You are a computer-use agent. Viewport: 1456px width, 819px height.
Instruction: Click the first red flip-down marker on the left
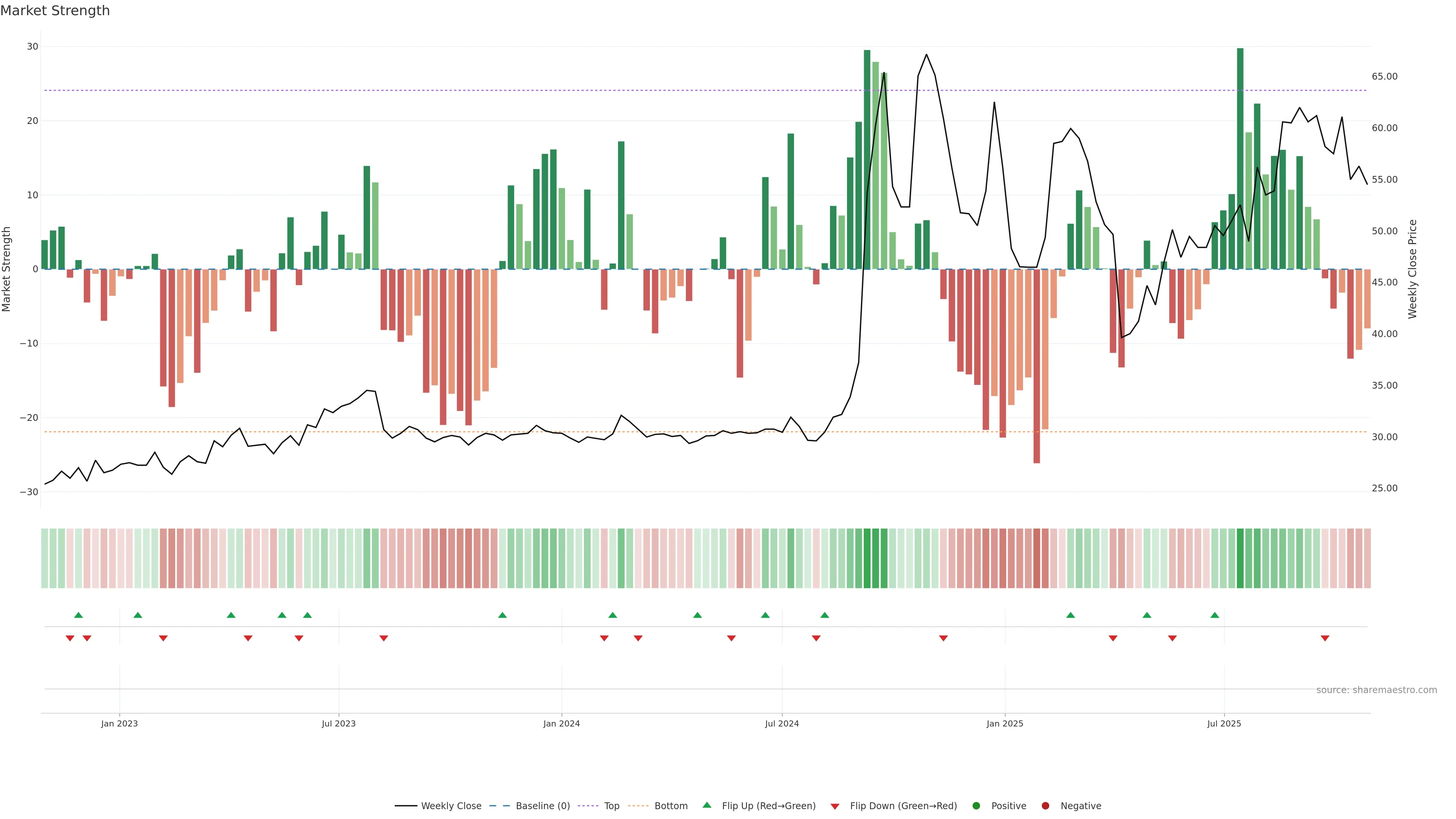tap(70, 638)
